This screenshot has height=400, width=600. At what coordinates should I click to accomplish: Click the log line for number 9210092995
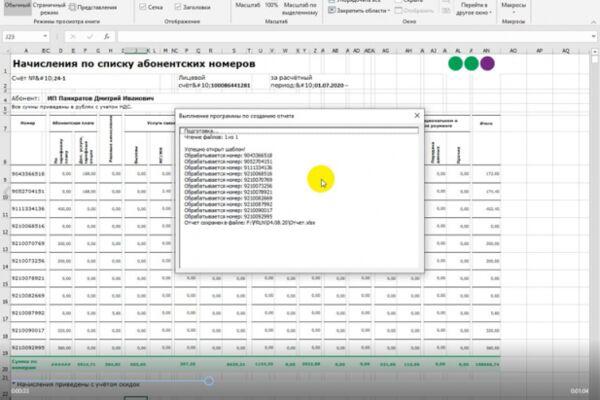click(228, 217)
